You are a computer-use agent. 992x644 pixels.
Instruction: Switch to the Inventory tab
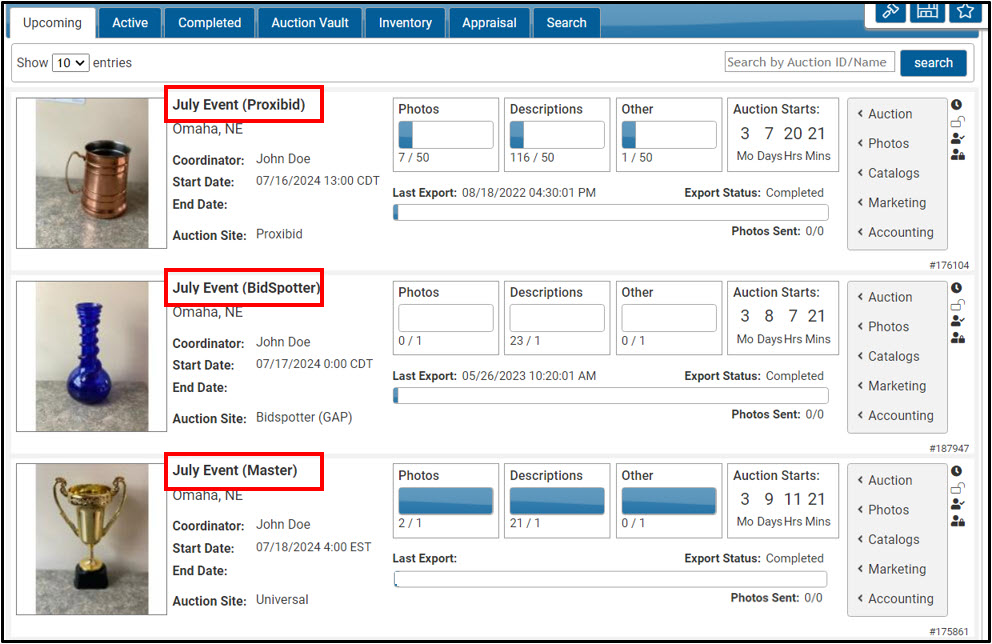click(404, 21)
